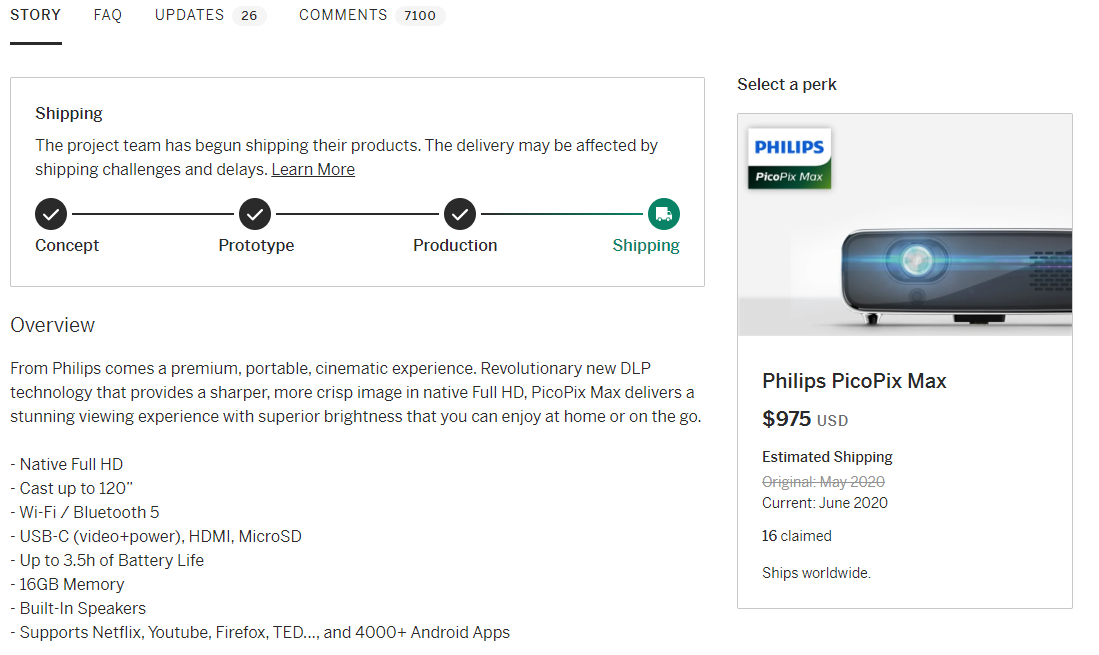
Task: Click the Production stage label
Action: point(455,245)
